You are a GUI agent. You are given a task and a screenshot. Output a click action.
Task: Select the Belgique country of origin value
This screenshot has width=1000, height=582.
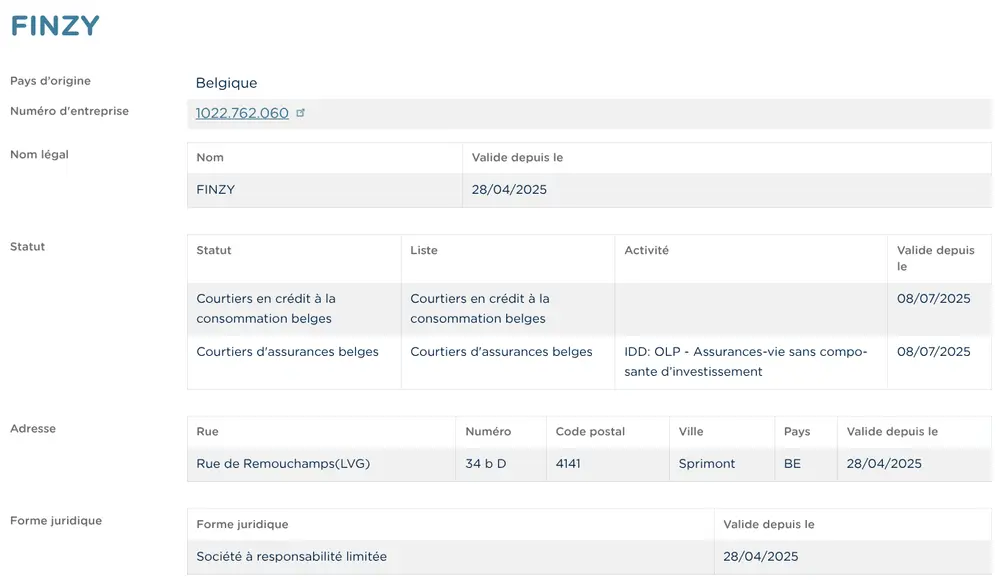[x=226, y=83]
